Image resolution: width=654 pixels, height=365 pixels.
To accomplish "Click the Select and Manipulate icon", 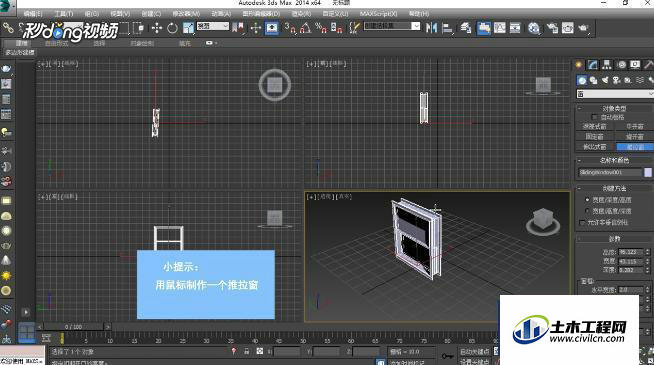I will click(x=256, y=28).
